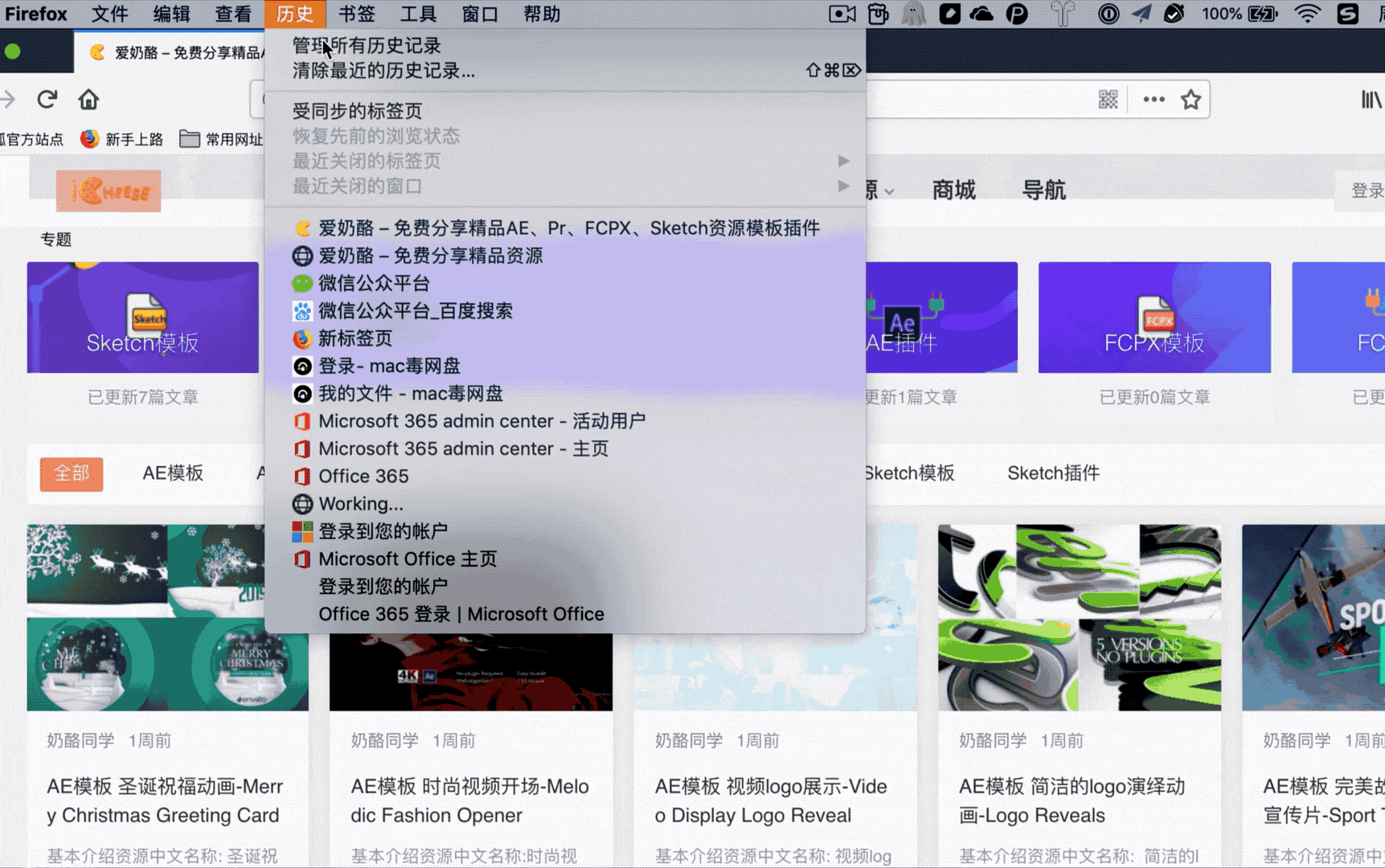Open AE模板 简洁的logo演绎动画 article title

point(1072,800)
